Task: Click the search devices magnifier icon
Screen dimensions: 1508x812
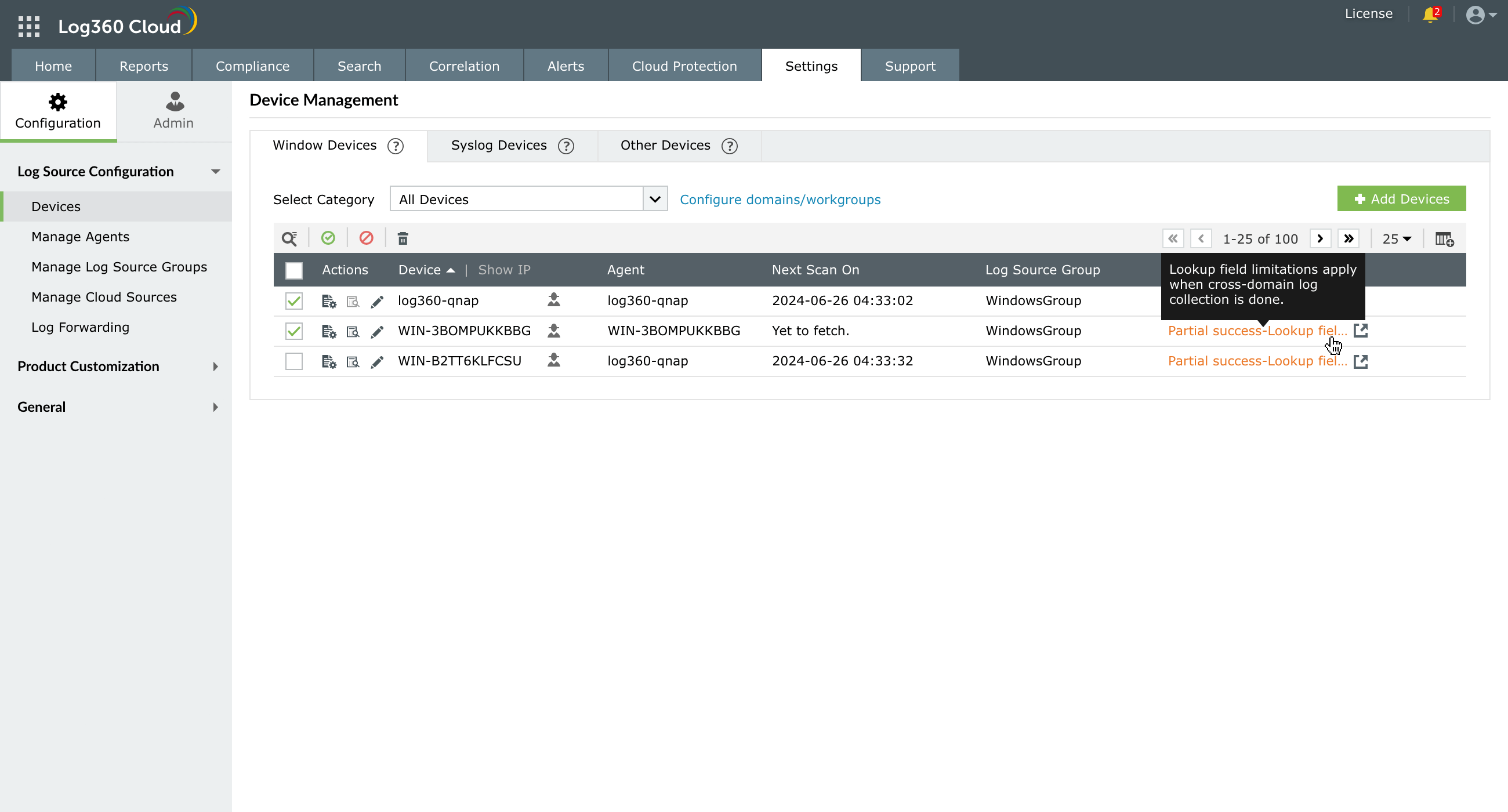Action: click(289, 238)
